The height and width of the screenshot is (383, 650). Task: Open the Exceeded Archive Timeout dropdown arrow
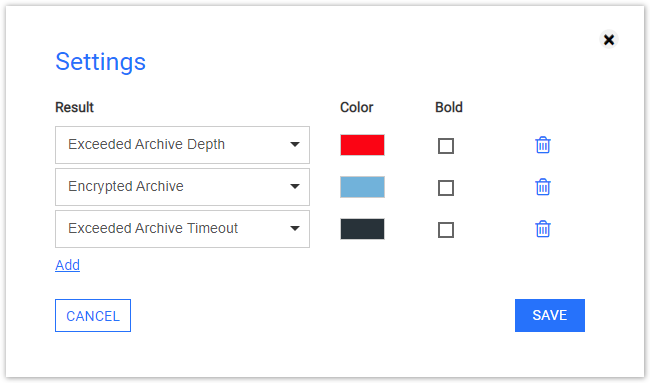click(x=295, y=228)
